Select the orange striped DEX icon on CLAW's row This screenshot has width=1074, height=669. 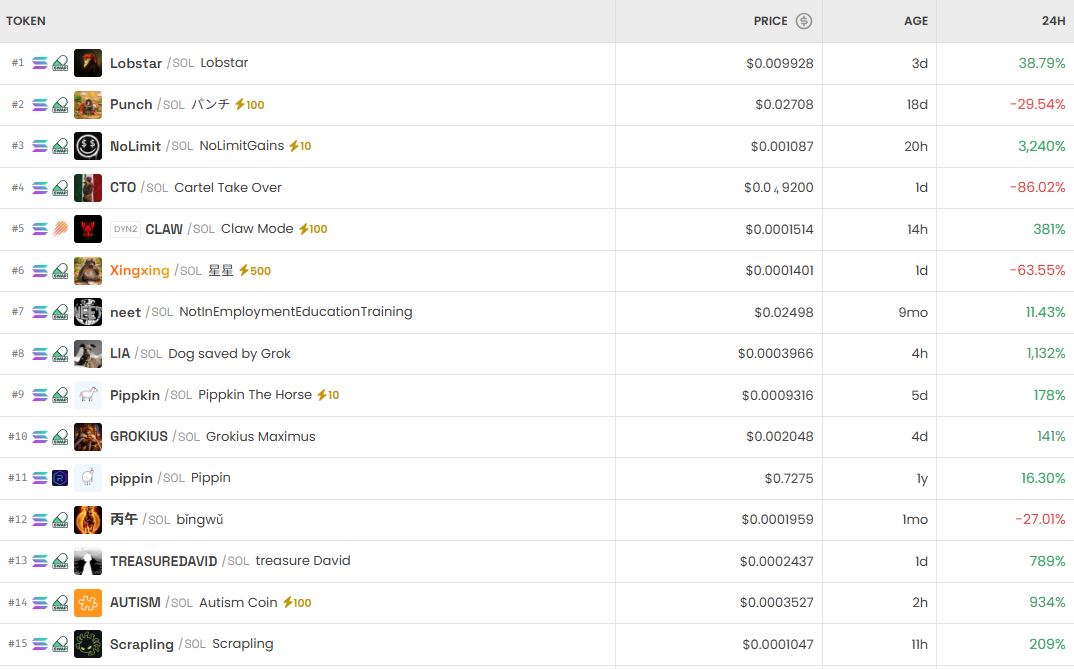click(x=60, y=229)
